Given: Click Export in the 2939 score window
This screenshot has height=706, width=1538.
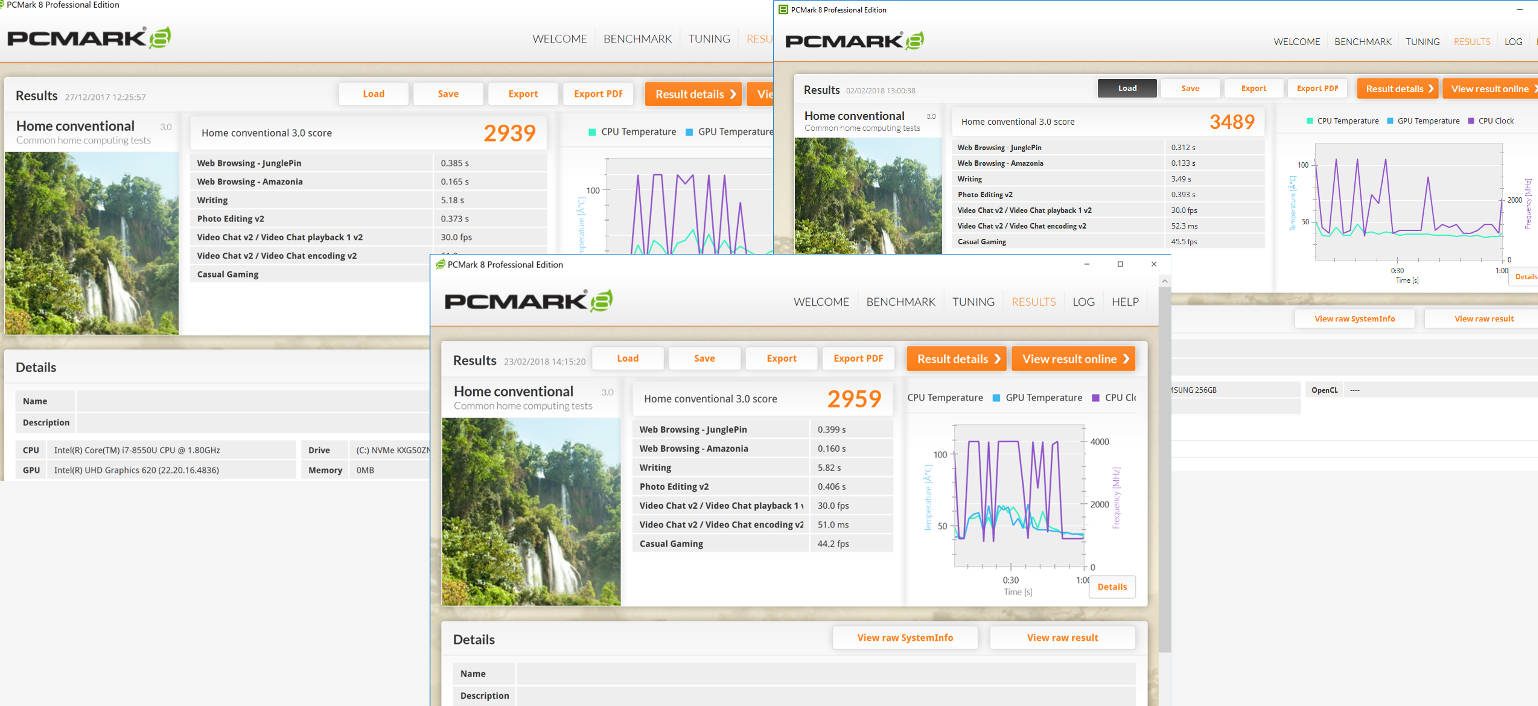Looking at the screenshot, I should point(523,94).
